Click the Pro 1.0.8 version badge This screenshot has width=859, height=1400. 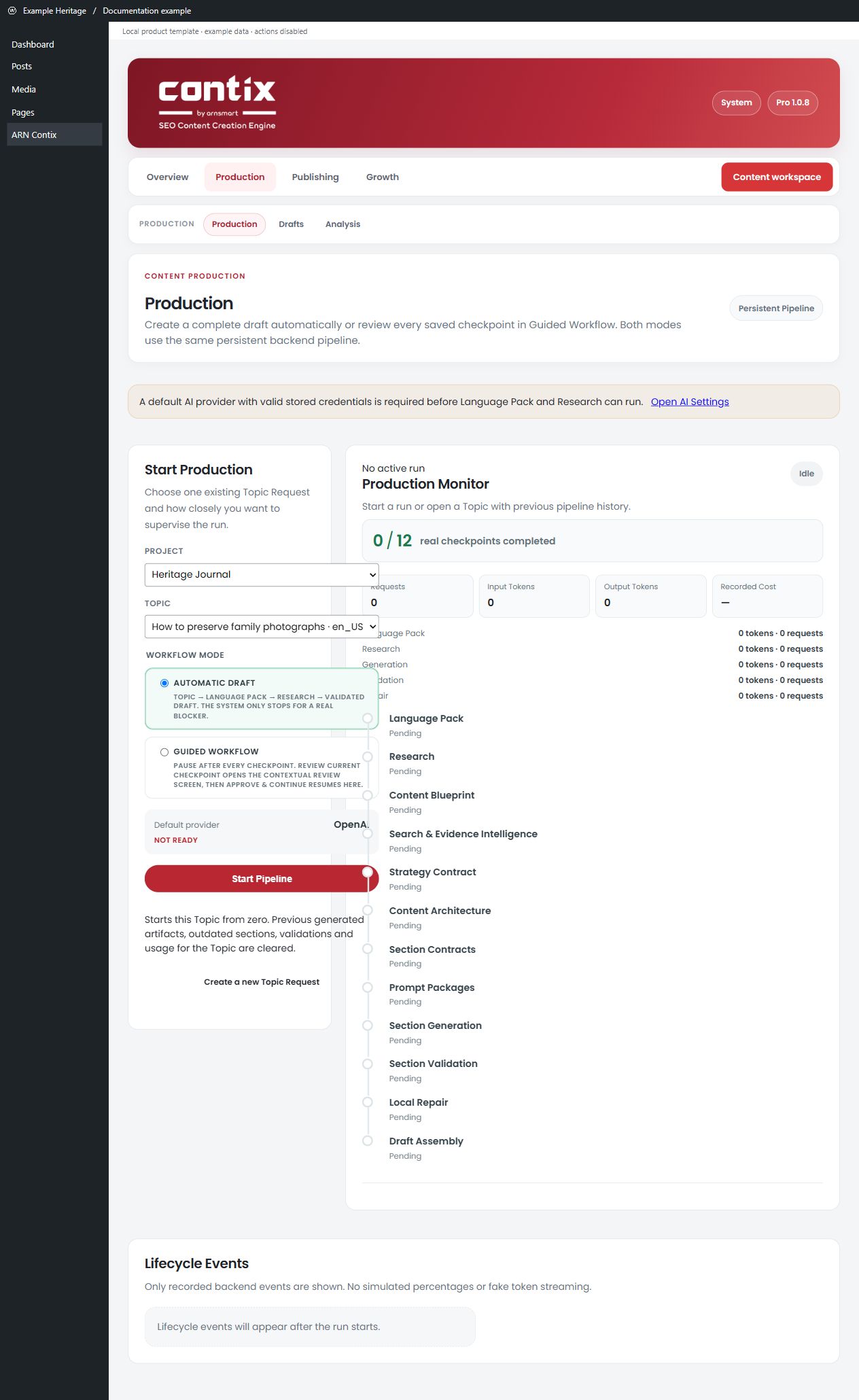coord(792,103)
